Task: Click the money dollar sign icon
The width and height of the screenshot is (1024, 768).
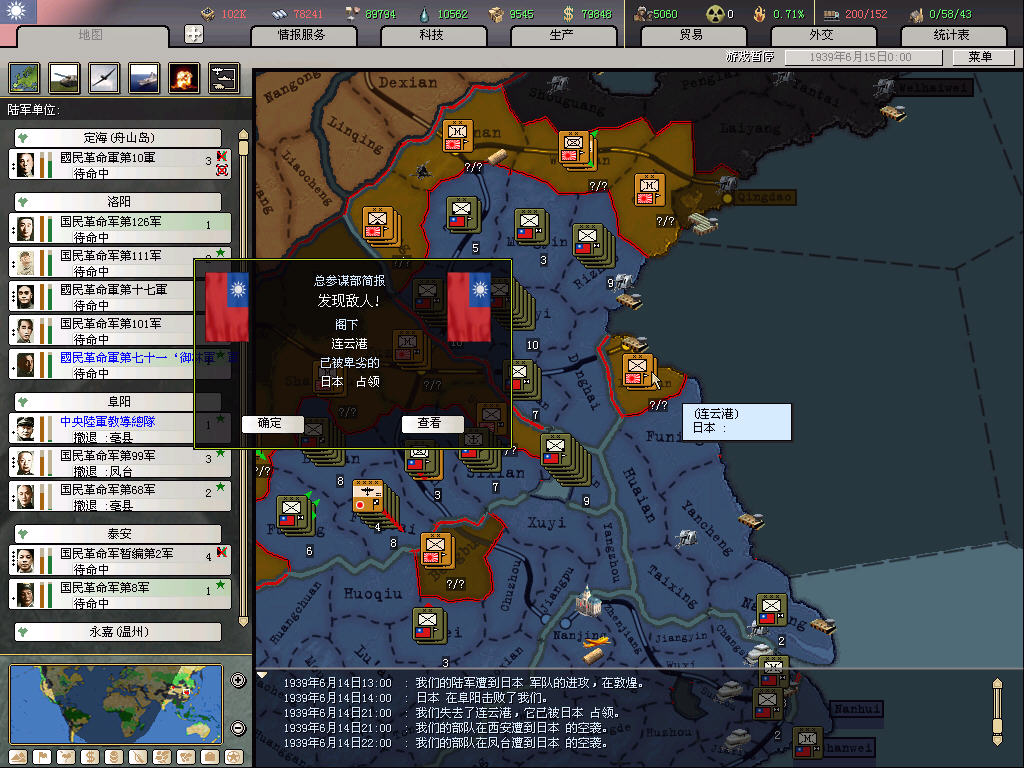Action: (x=569, y=14)
